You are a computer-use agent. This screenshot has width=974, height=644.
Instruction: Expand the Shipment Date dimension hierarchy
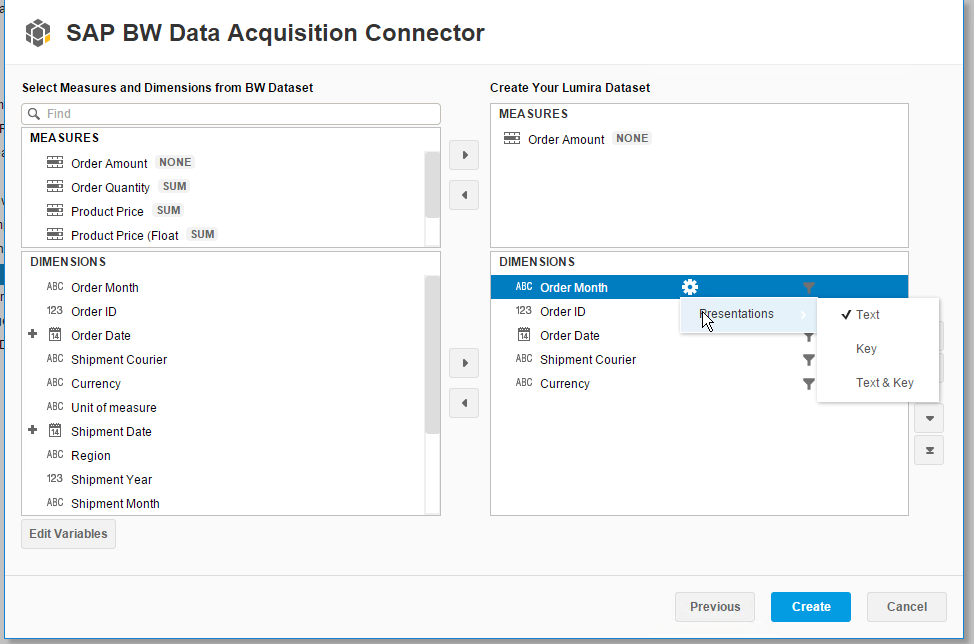coord(33,430)
